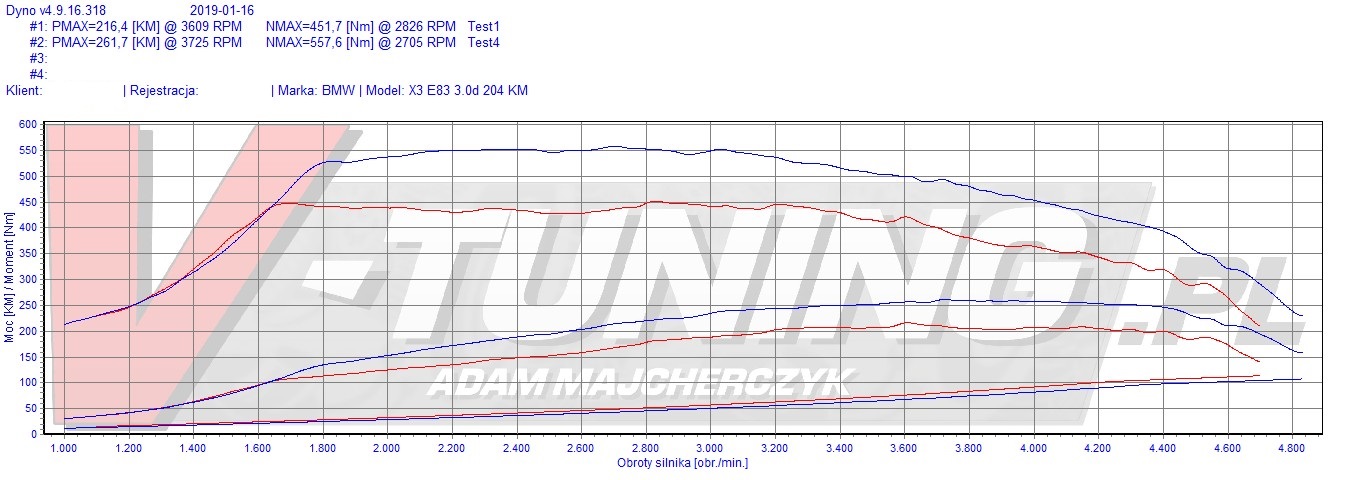The image size is (1350, 480).
Task: Click the Klient field label
Action: (24, 91)
